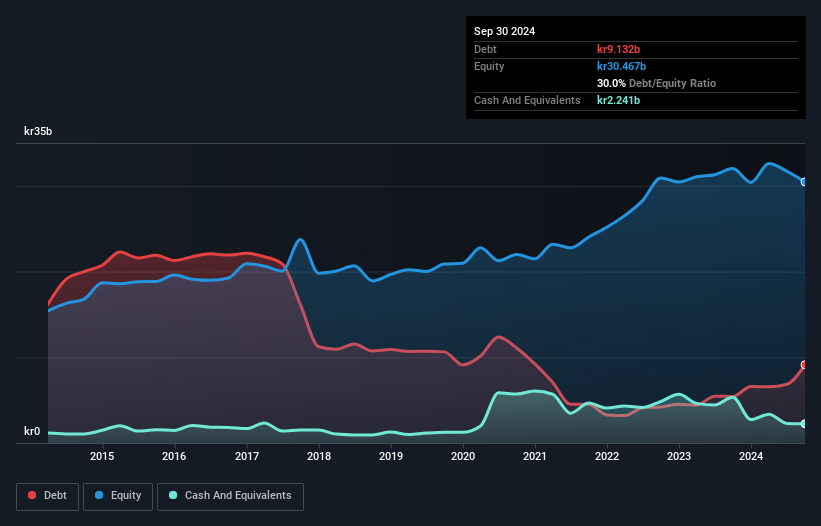
Task: Click the Sep 30 2024 tooltip date
Action: (x=504, y=31)
